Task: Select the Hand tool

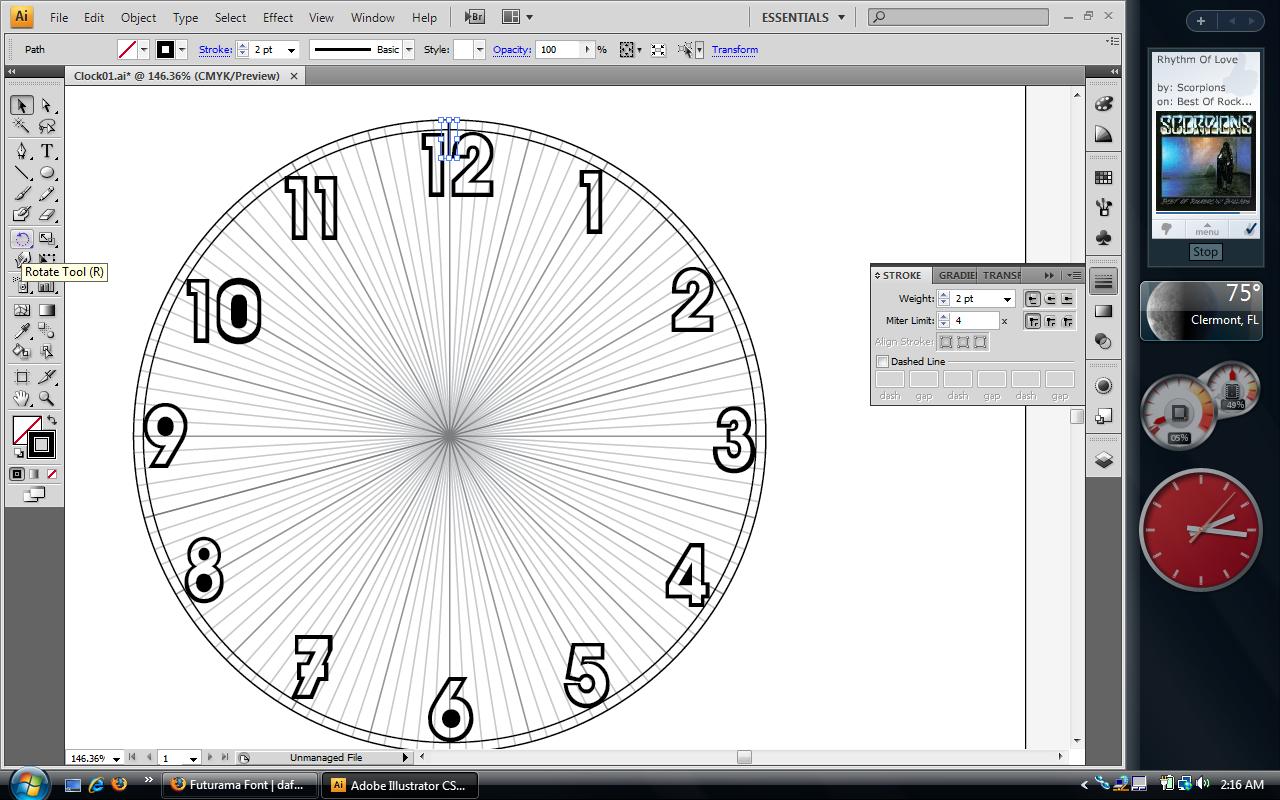Action: (22, 398)
